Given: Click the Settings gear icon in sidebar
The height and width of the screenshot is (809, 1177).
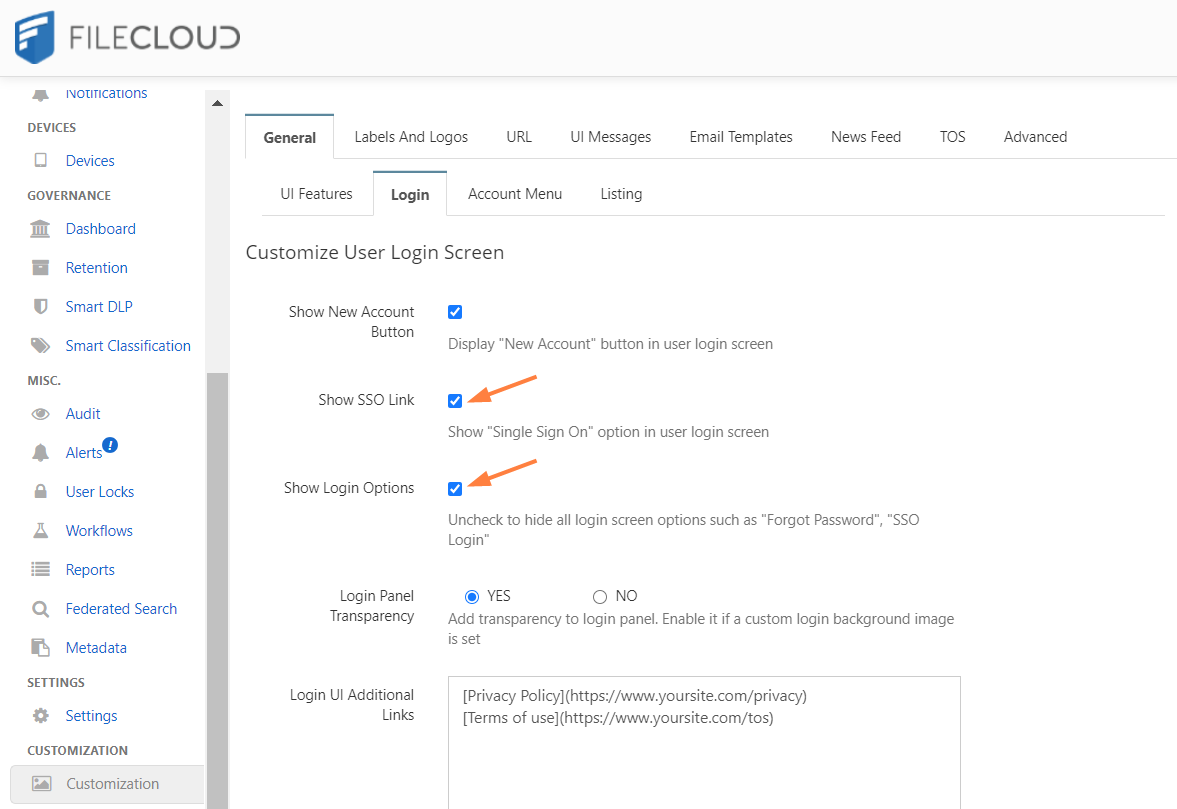Looking at the screenshot, I should 41,716.
